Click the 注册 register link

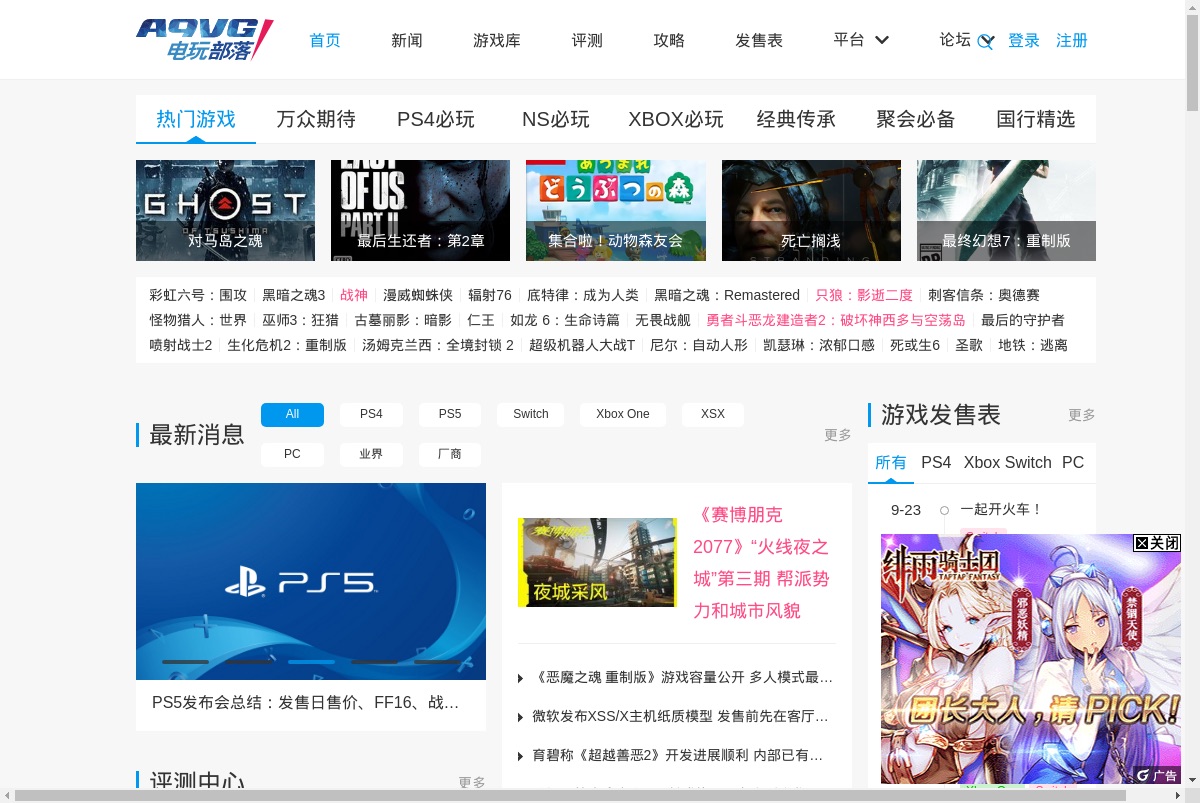point(1072,40)
